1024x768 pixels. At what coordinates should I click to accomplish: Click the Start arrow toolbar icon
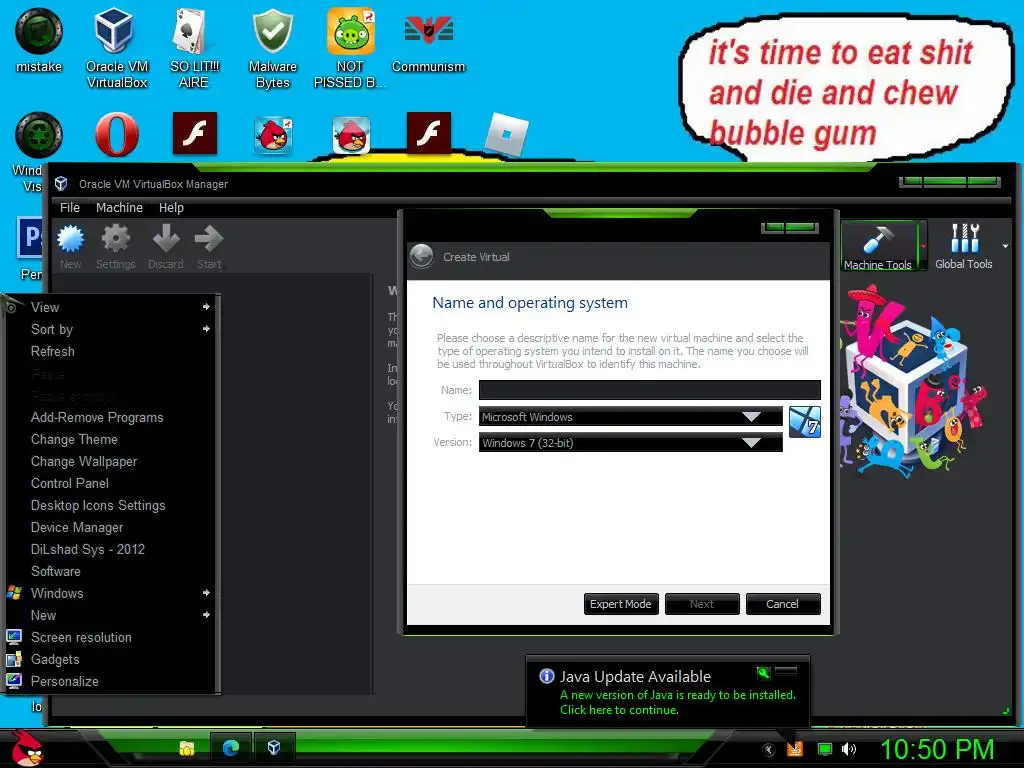click(x=209, y=247)
